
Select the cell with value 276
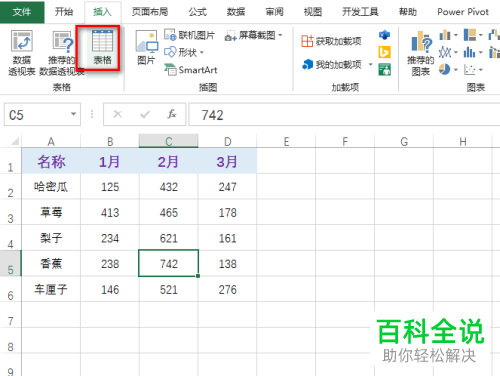228,289
